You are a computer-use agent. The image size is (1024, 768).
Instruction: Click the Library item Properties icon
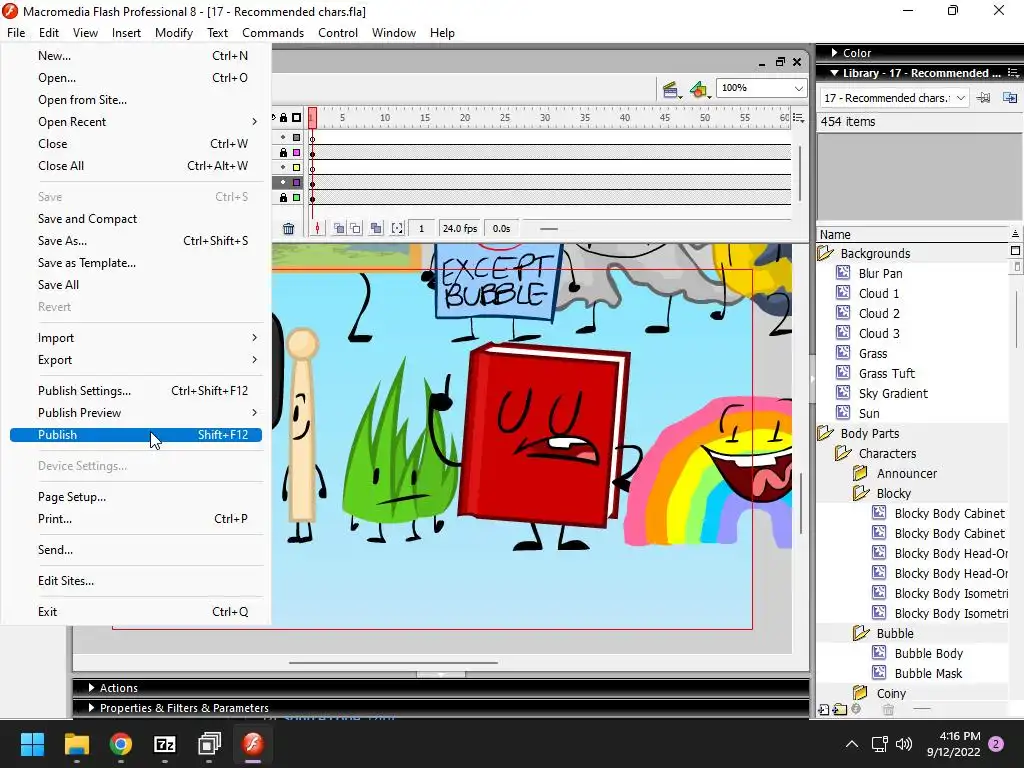coord(856,709)
